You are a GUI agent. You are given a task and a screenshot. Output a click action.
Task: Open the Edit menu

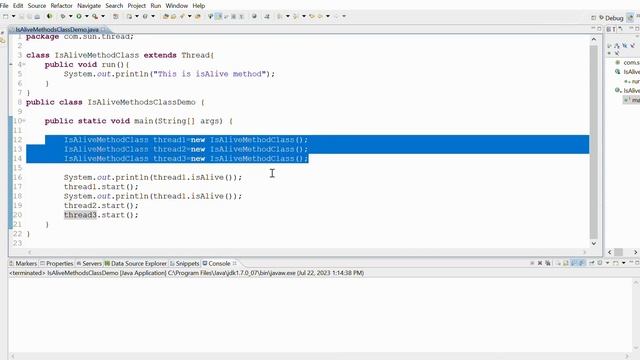(18, 6)
